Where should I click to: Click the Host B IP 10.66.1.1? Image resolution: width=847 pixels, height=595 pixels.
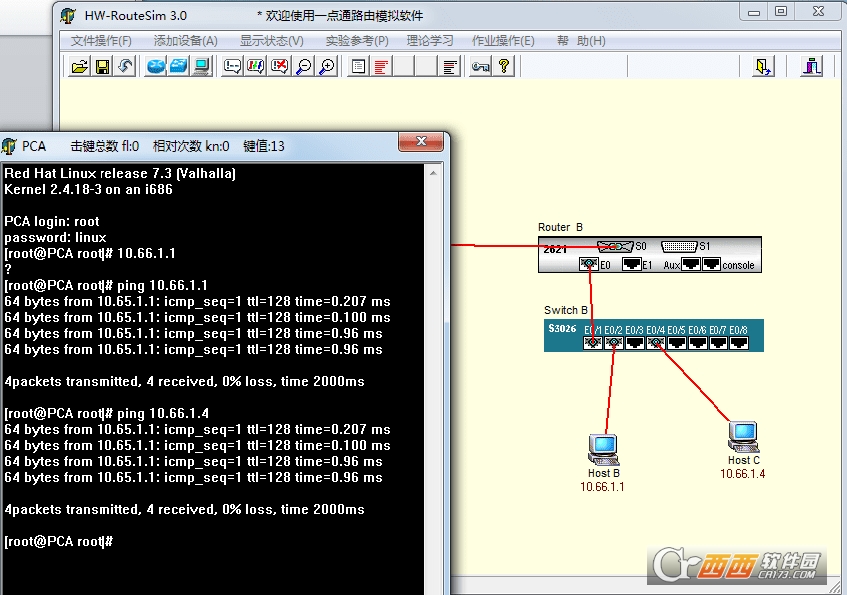pyautogui.click(x=602, y=487)
